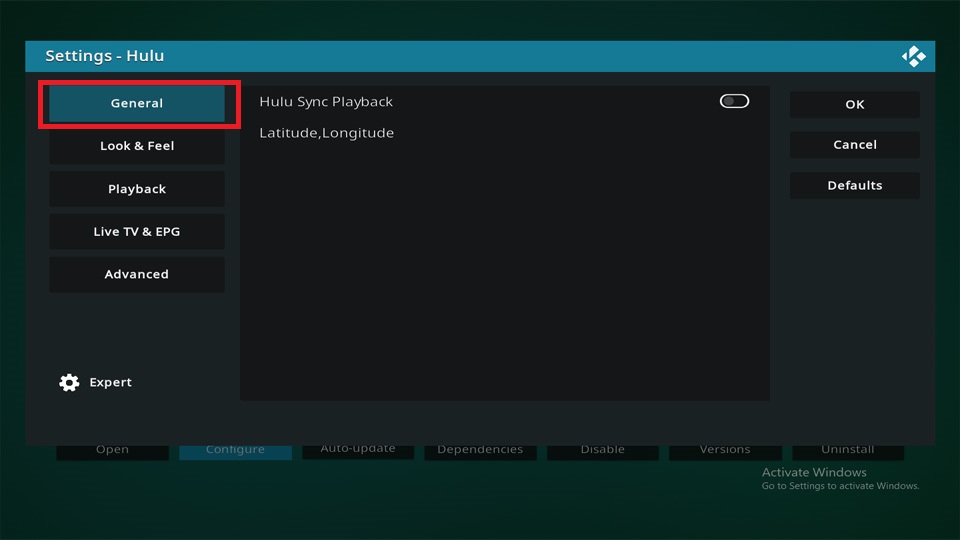The image size is (960, 540).
Task: Go to the Advanced settings category
Action: (x=137, y=274)
